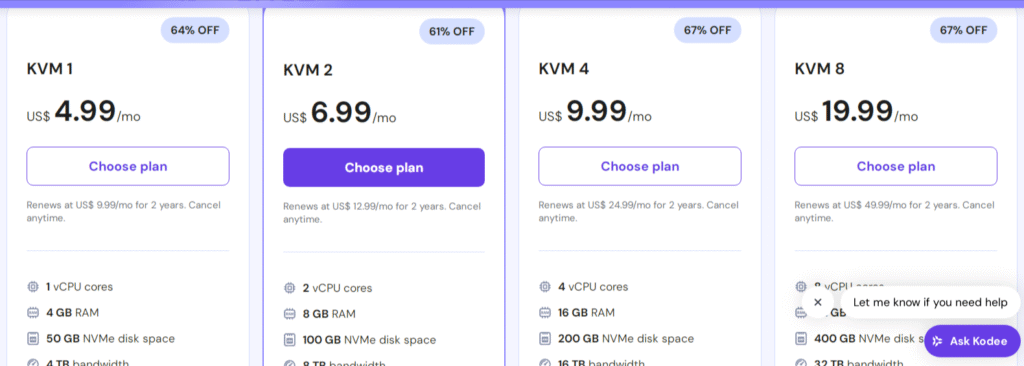The height and width of the screenshot is (366, 1024).
Task: Choose the KVM 2 plan
Action: [384, 167]
